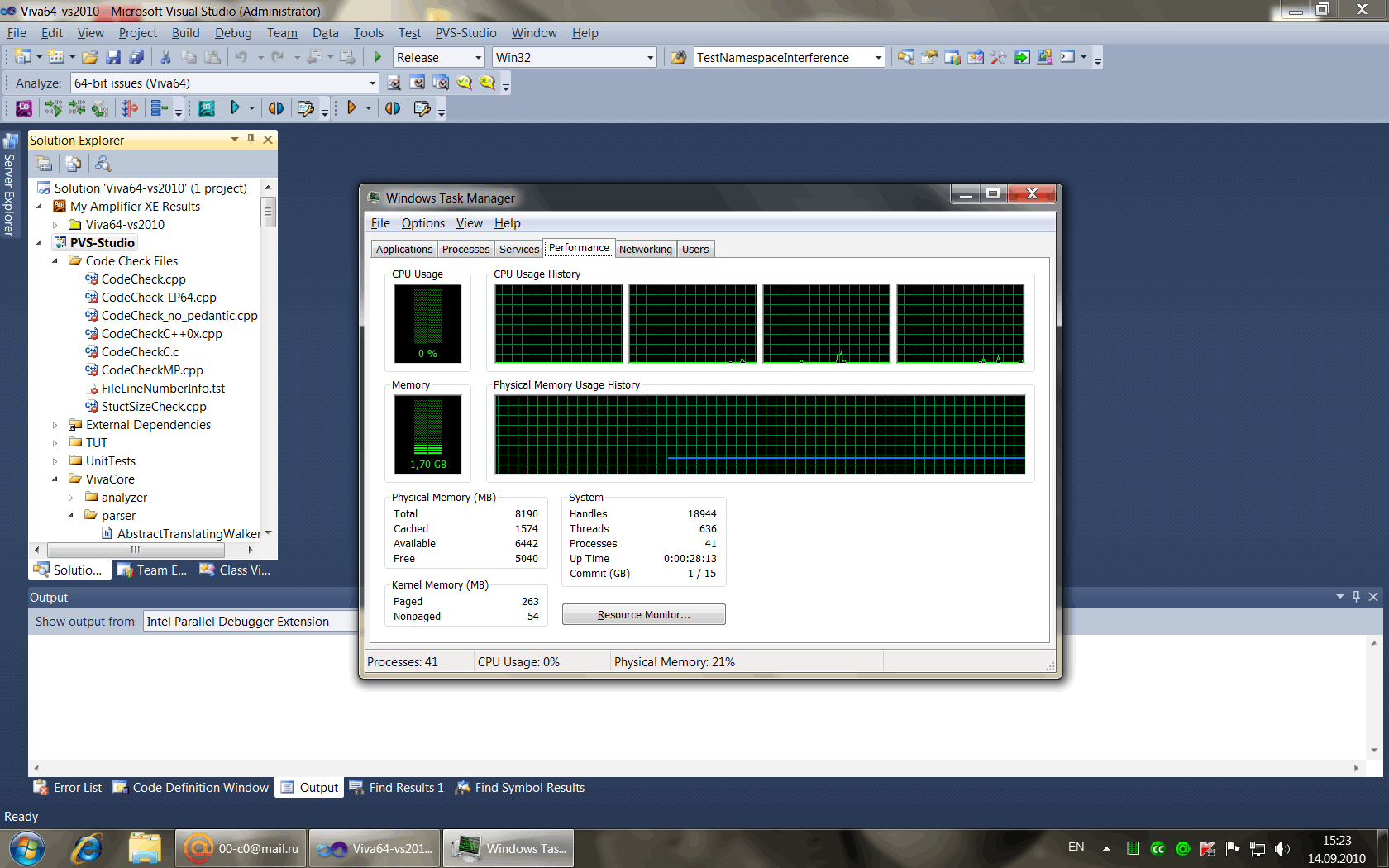Click the Start Page green arrow icon
The width and height of the screenshot is (1389, 868).
(x=1022, y=58)
